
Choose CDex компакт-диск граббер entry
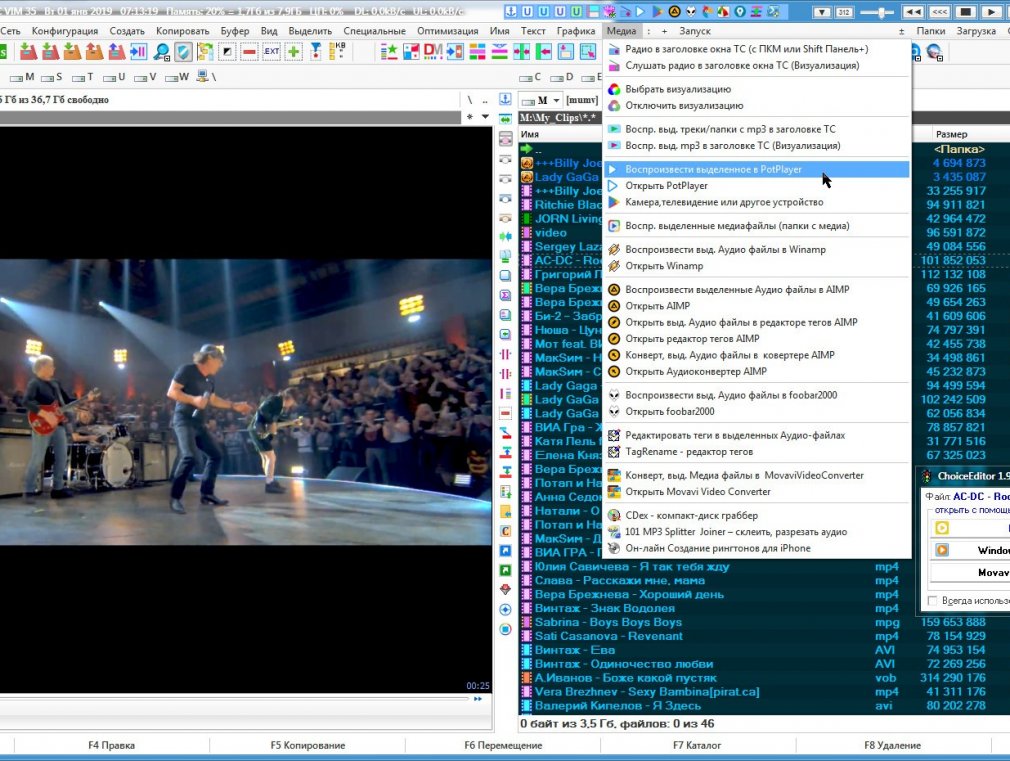click(x=758, y=515)
